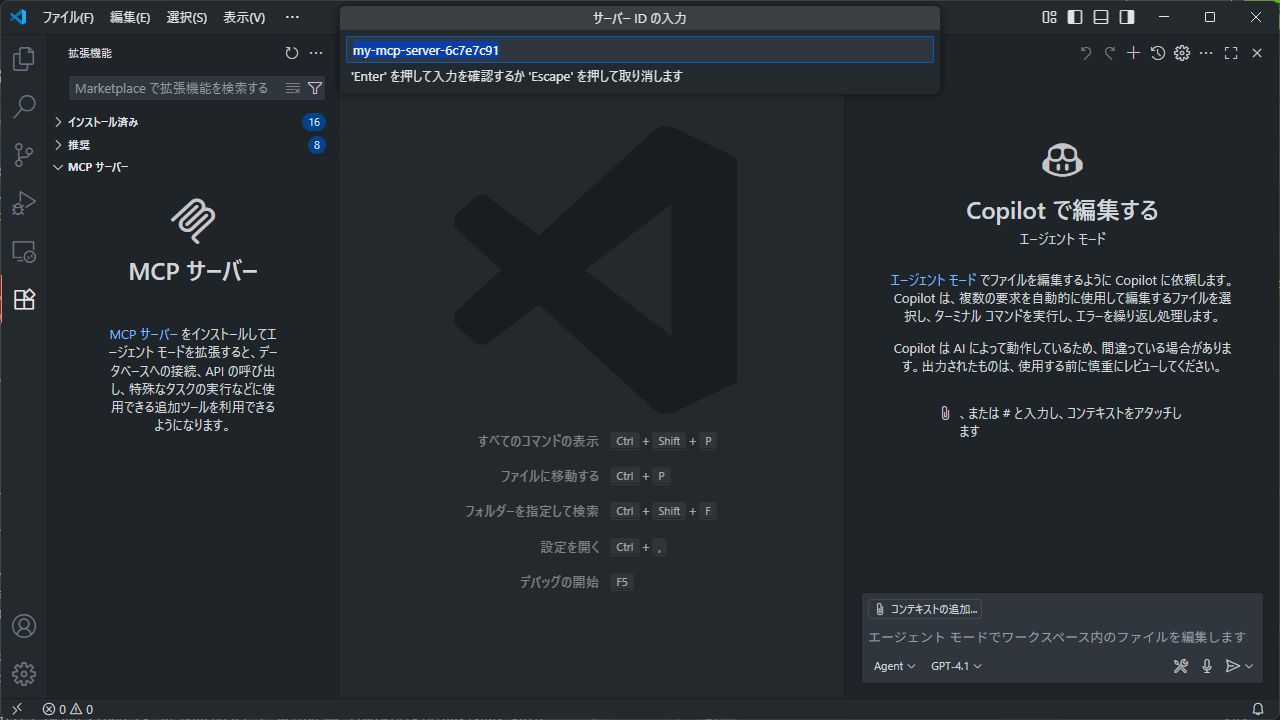
Task: Refresh the extensions list
Action: click(x=292, y=53)
